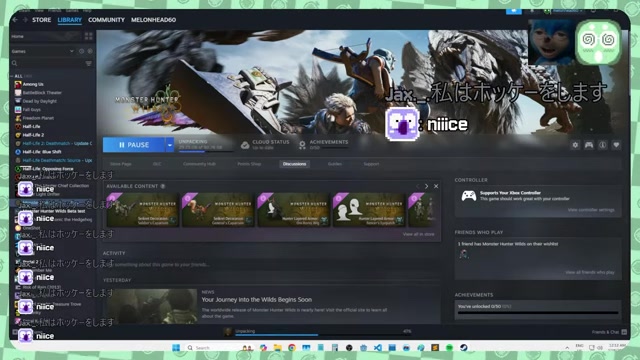Image resolution: width=640 pixels, height=360 pixels.
Task: Show game info icon
Action: click(x=602, y=145)
